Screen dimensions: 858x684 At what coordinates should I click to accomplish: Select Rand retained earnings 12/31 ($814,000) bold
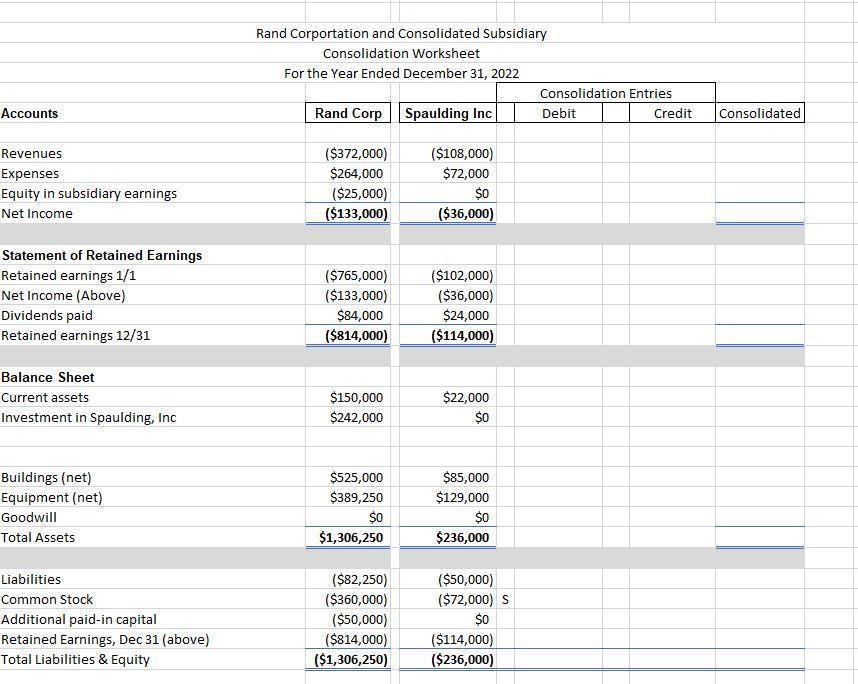[356, 335]
